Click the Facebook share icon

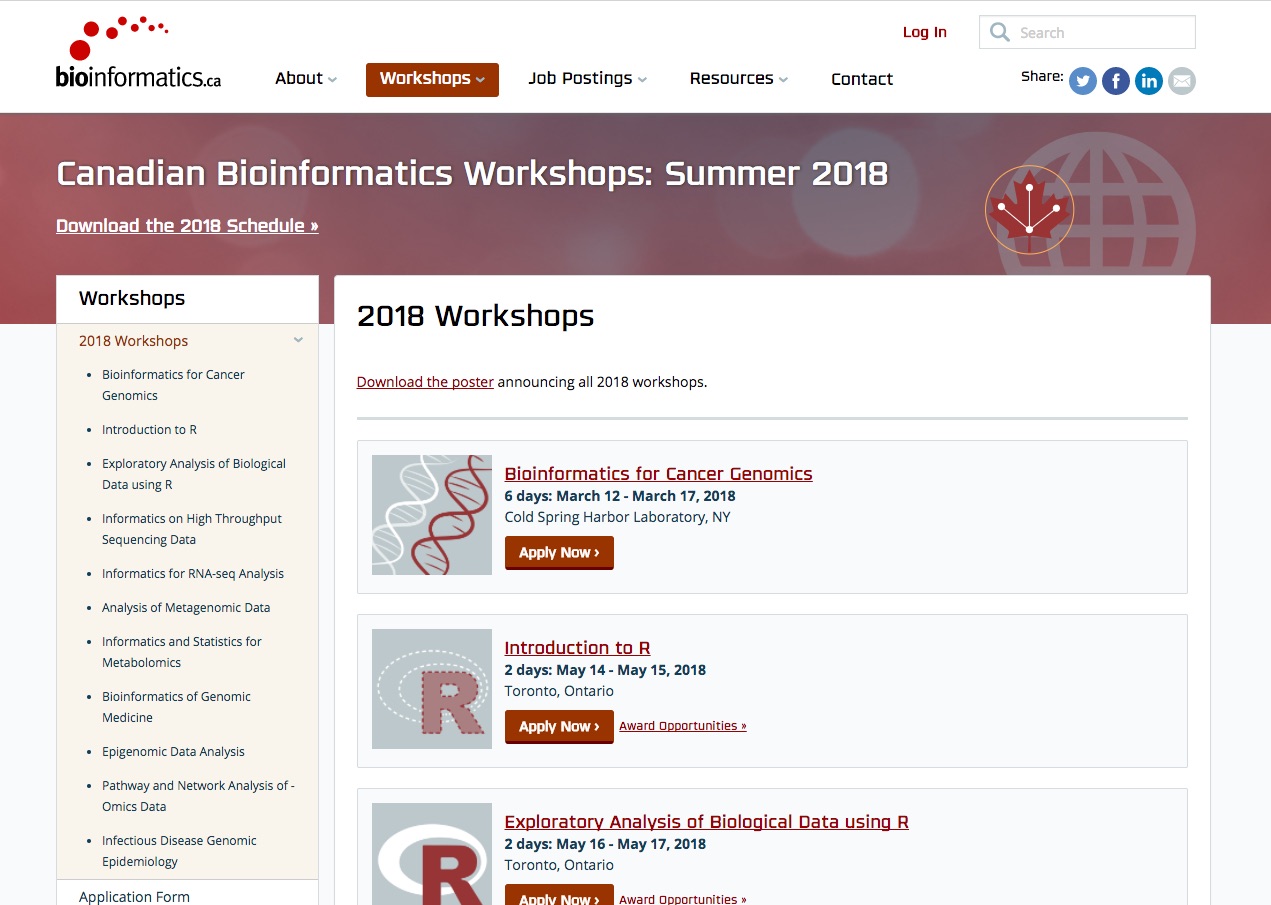(1116, 81)
